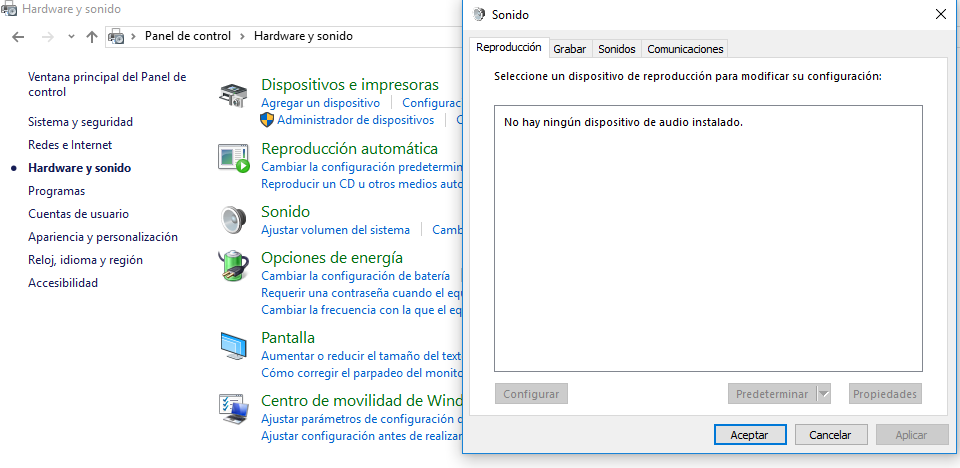The height and width of the screenshot is (468, 960).
Task: Click Hardware y sonido breadcrumb in address bar
Action: coord(304,36)
